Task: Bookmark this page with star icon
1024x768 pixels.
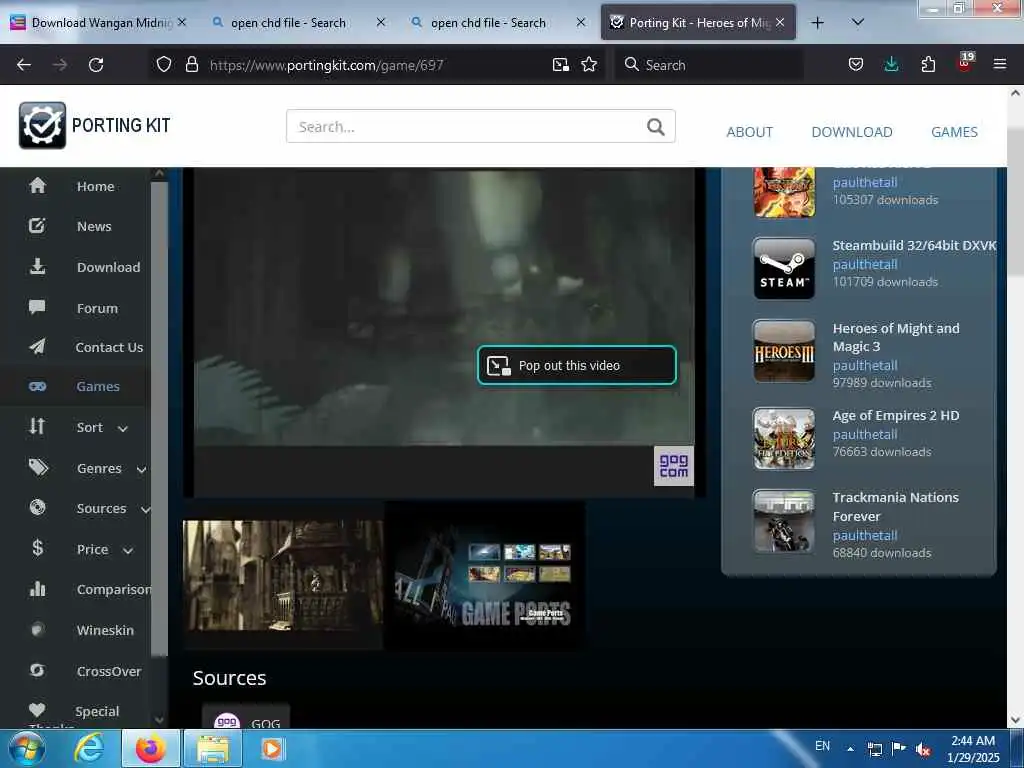Action: coord(589,65)
